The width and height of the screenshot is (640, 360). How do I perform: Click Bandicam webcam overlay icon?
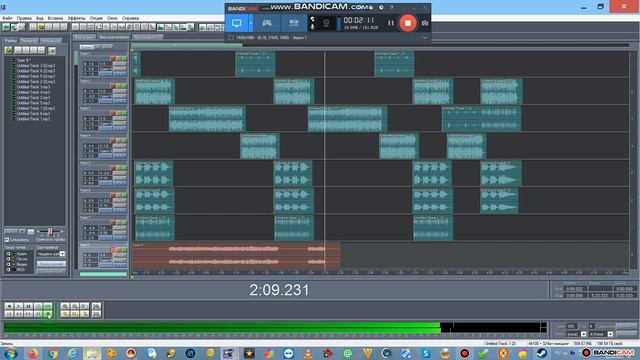[326, 23]
